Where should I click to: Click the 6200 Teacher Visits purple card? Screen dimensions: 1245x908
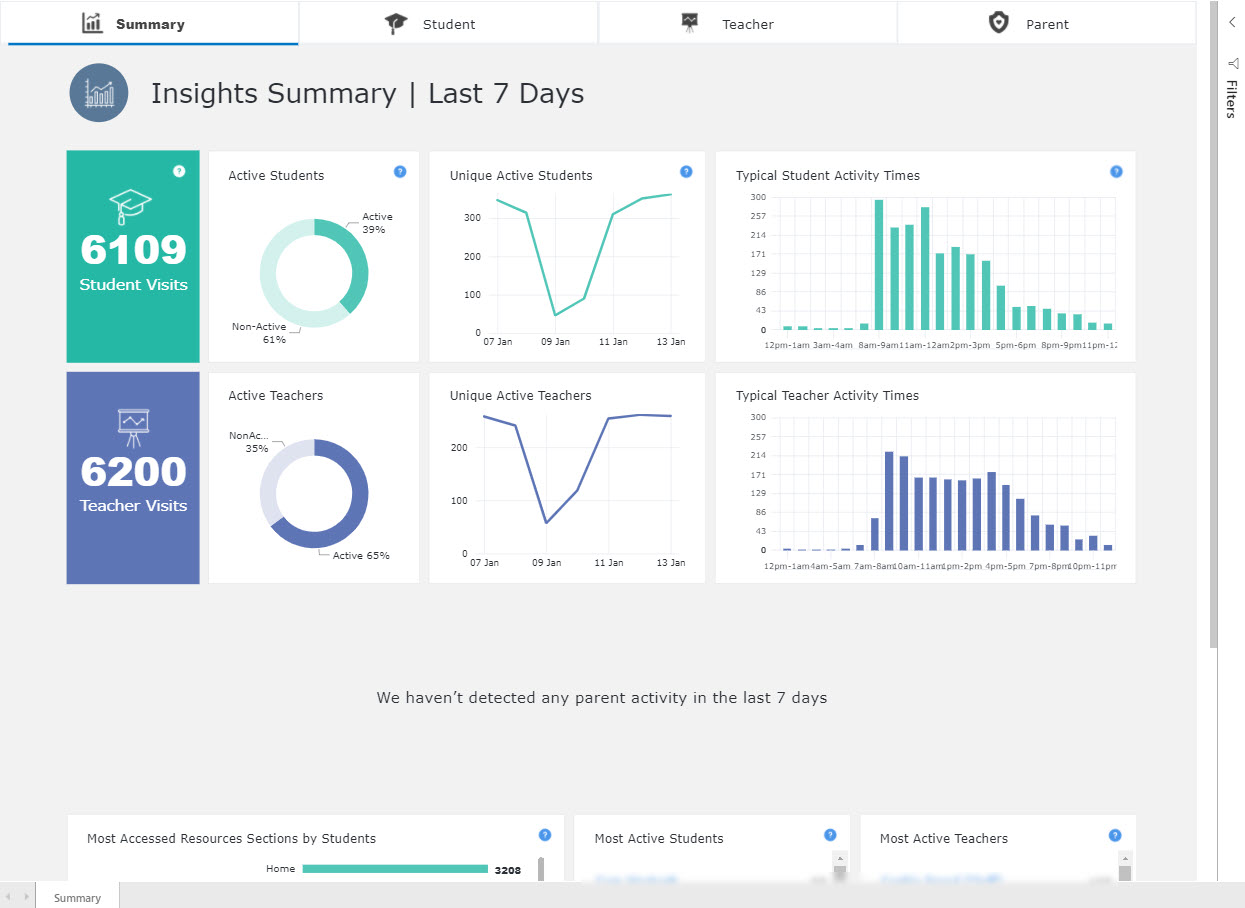132,478
